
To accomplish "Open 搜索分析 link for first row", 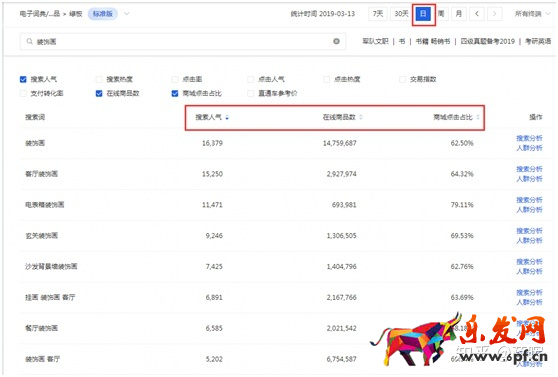I will 529,138.
